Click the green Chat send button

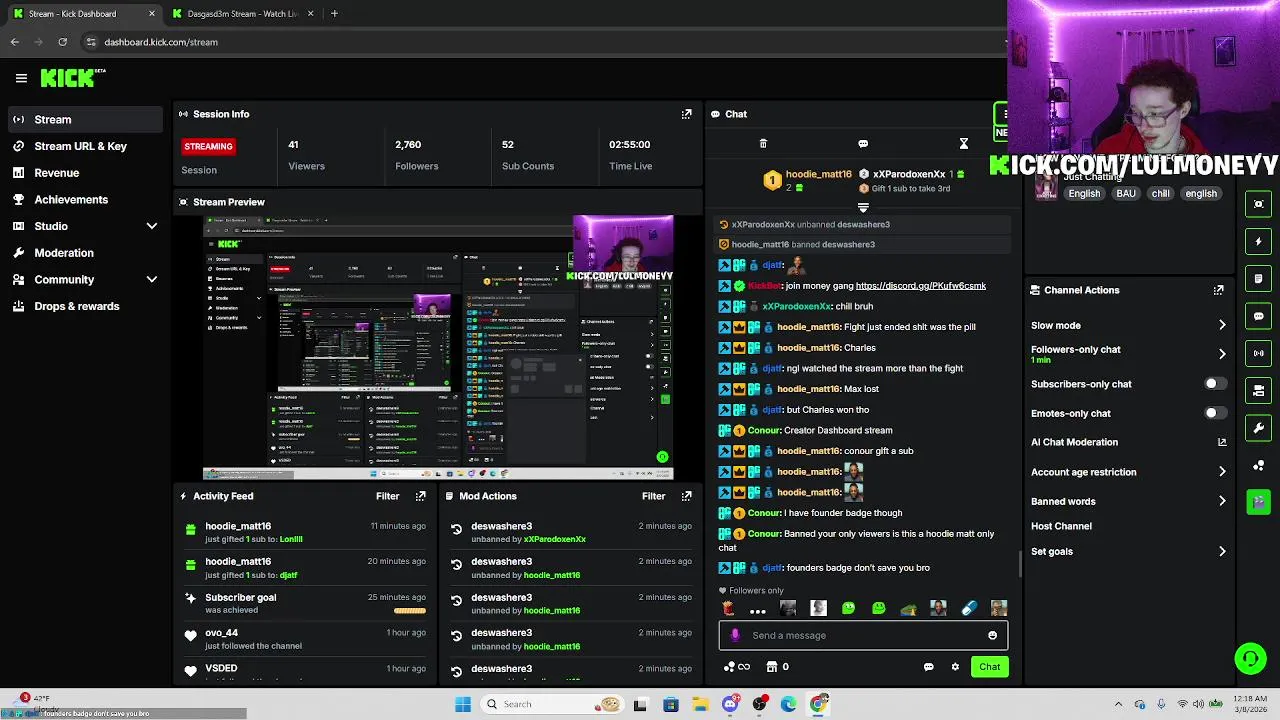tap(989, 667)
